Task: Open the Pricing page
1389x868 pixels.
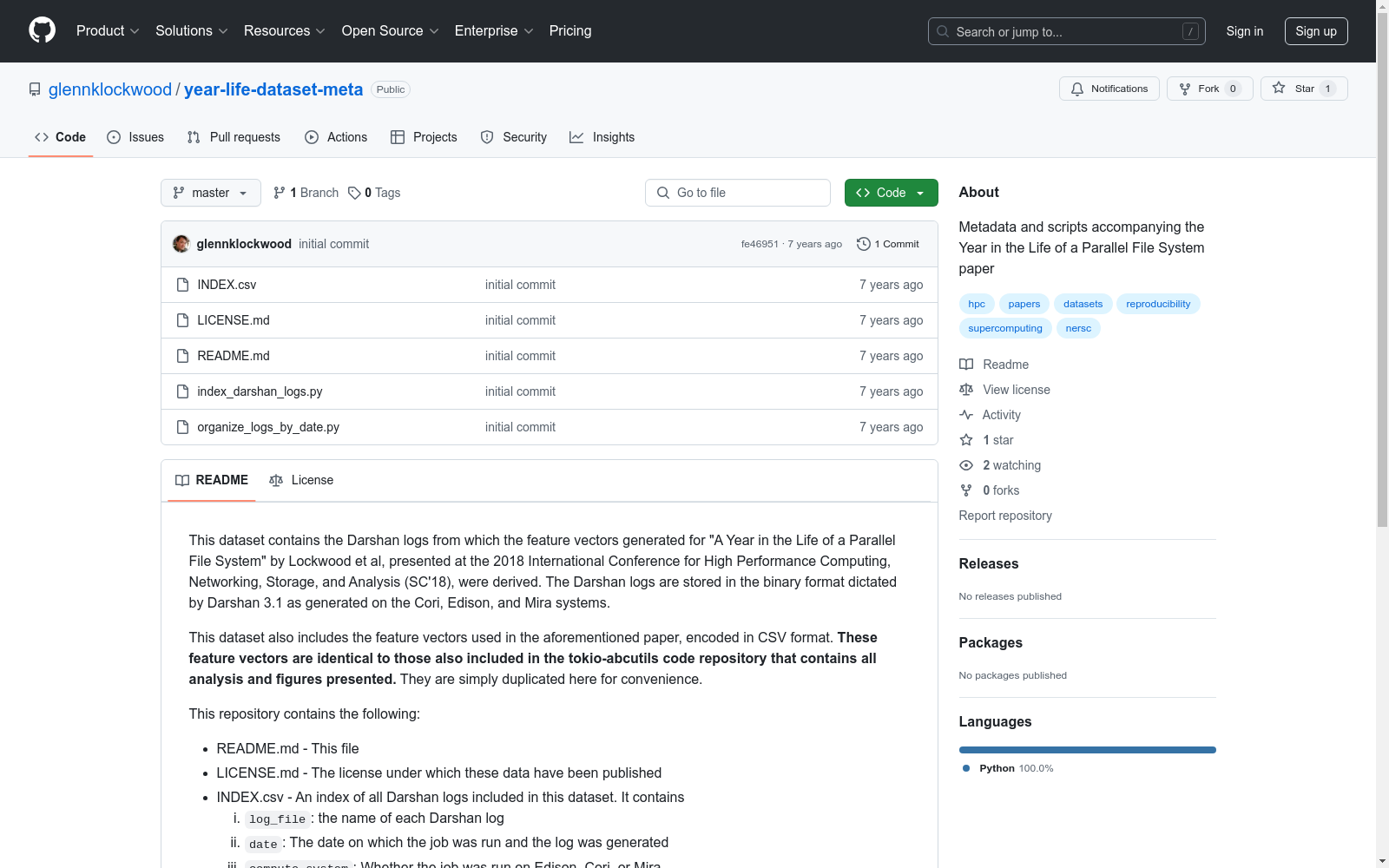Action: [x=570, y=31]
